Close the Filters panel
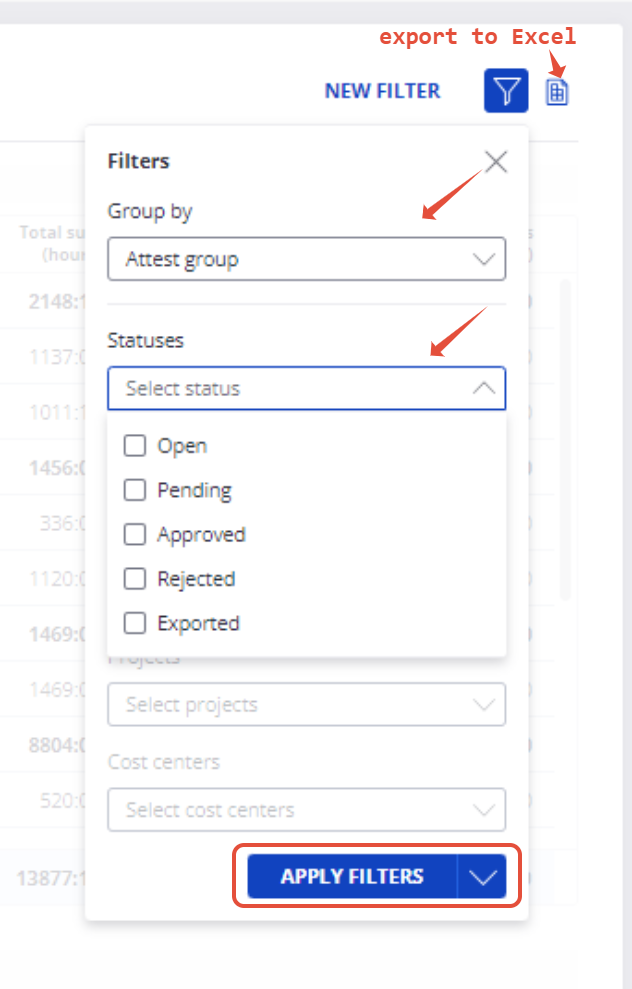 (x=496, y=162)
